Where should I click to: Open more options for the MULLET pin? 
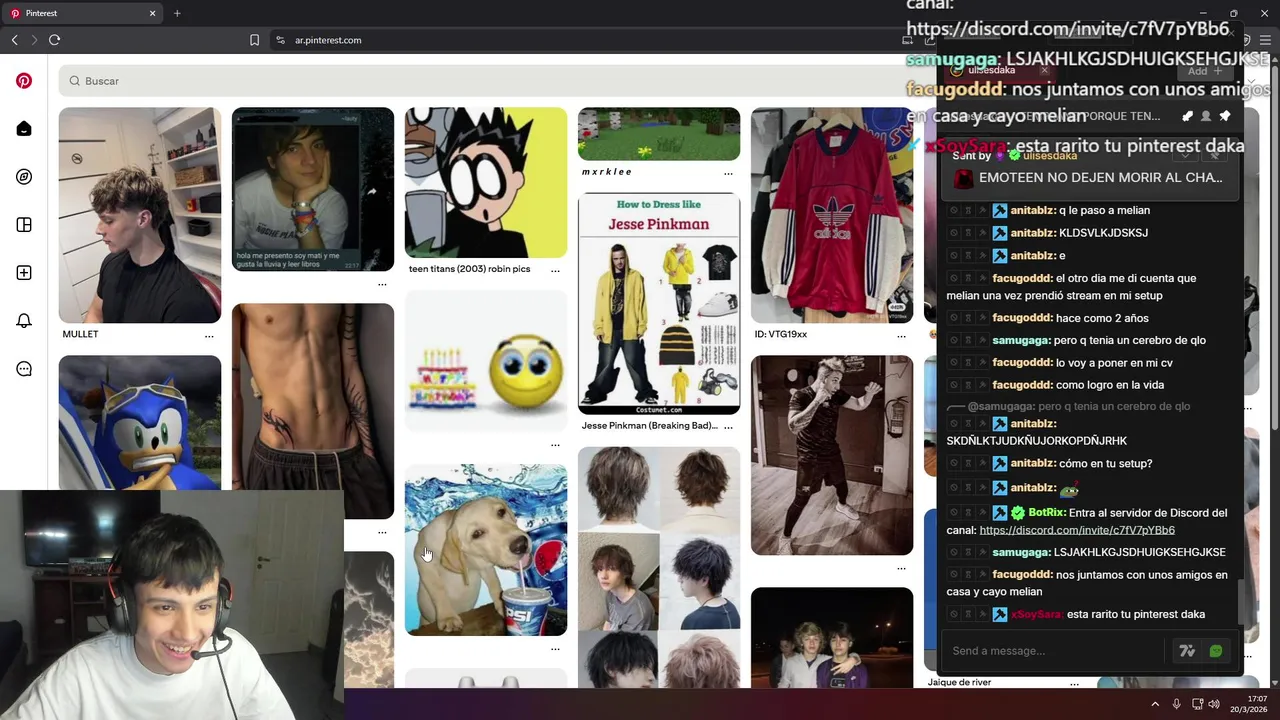[209, 336]
